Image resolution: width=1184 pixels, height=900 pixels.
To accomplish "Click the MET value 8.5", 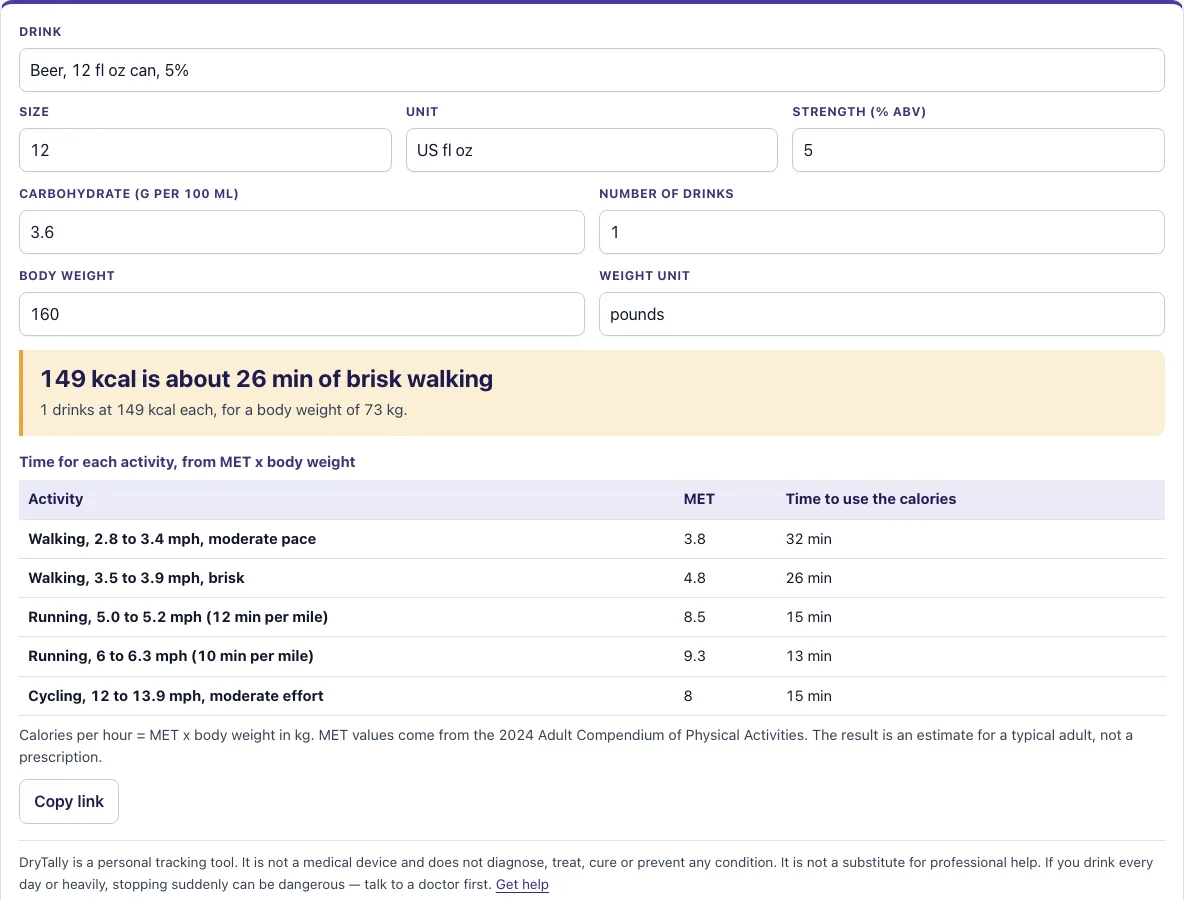I will pos(695,618).
